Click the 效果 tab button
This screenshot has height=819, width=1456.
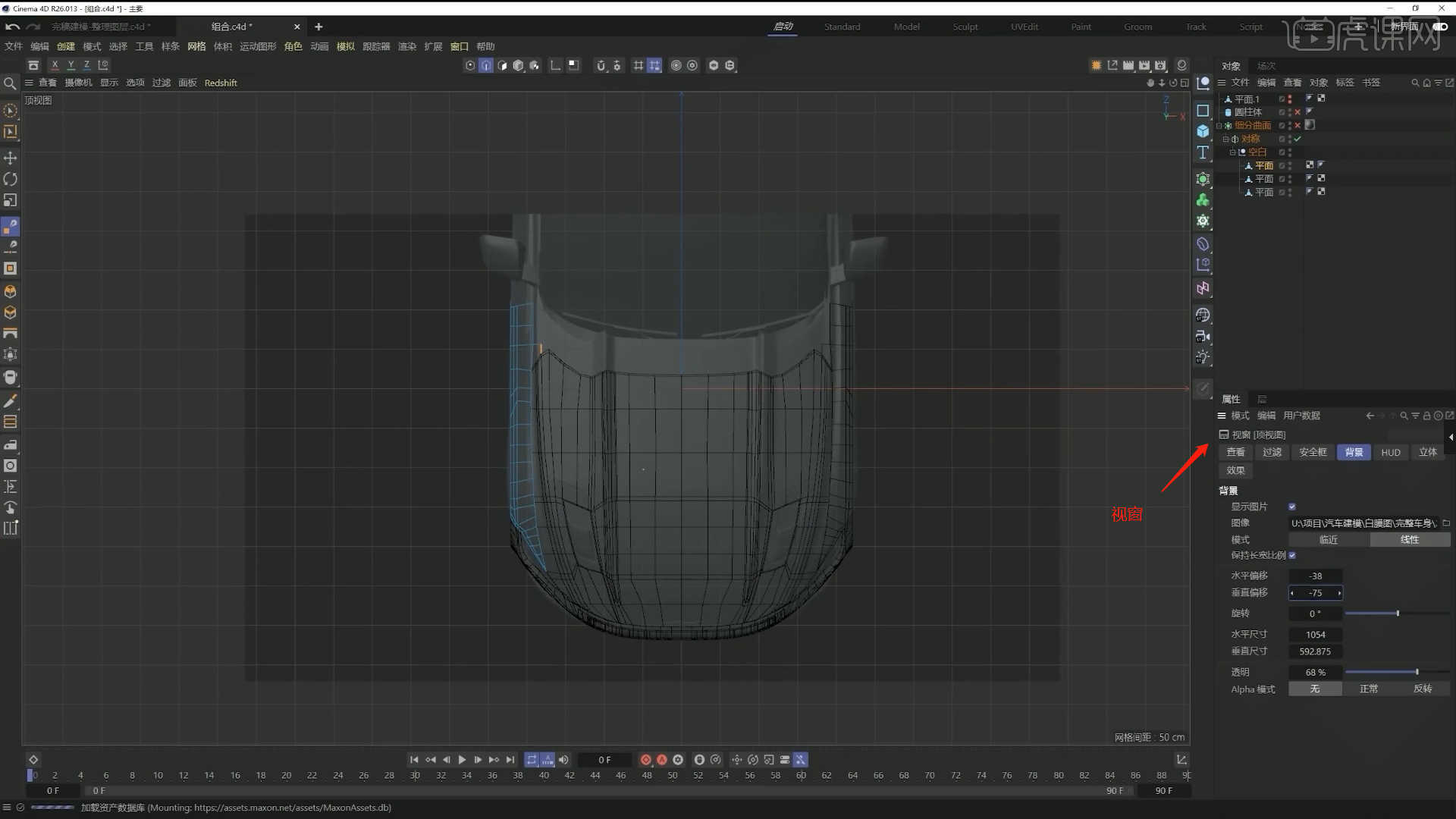point(1236,470)
